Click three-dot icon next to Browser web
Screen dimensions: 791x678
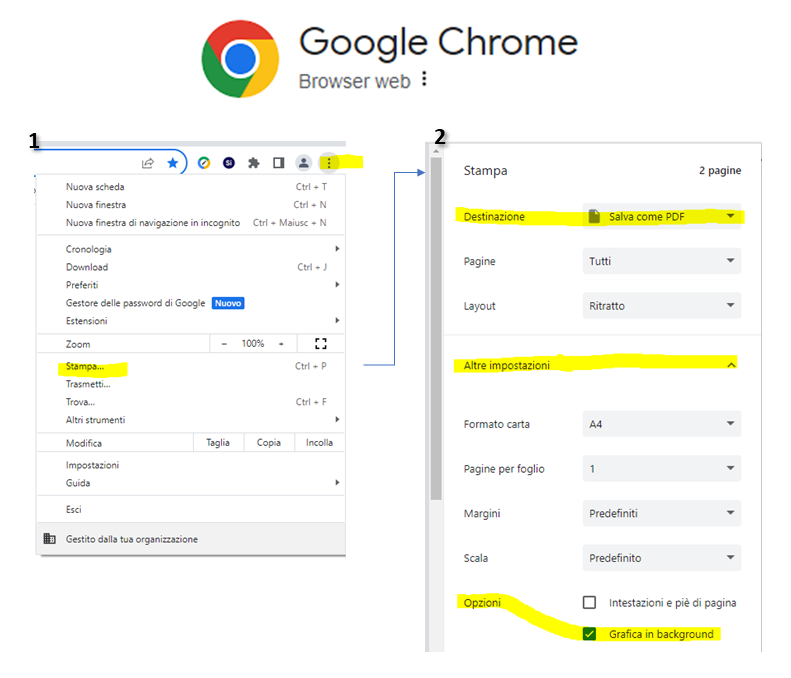click(424, 79)
